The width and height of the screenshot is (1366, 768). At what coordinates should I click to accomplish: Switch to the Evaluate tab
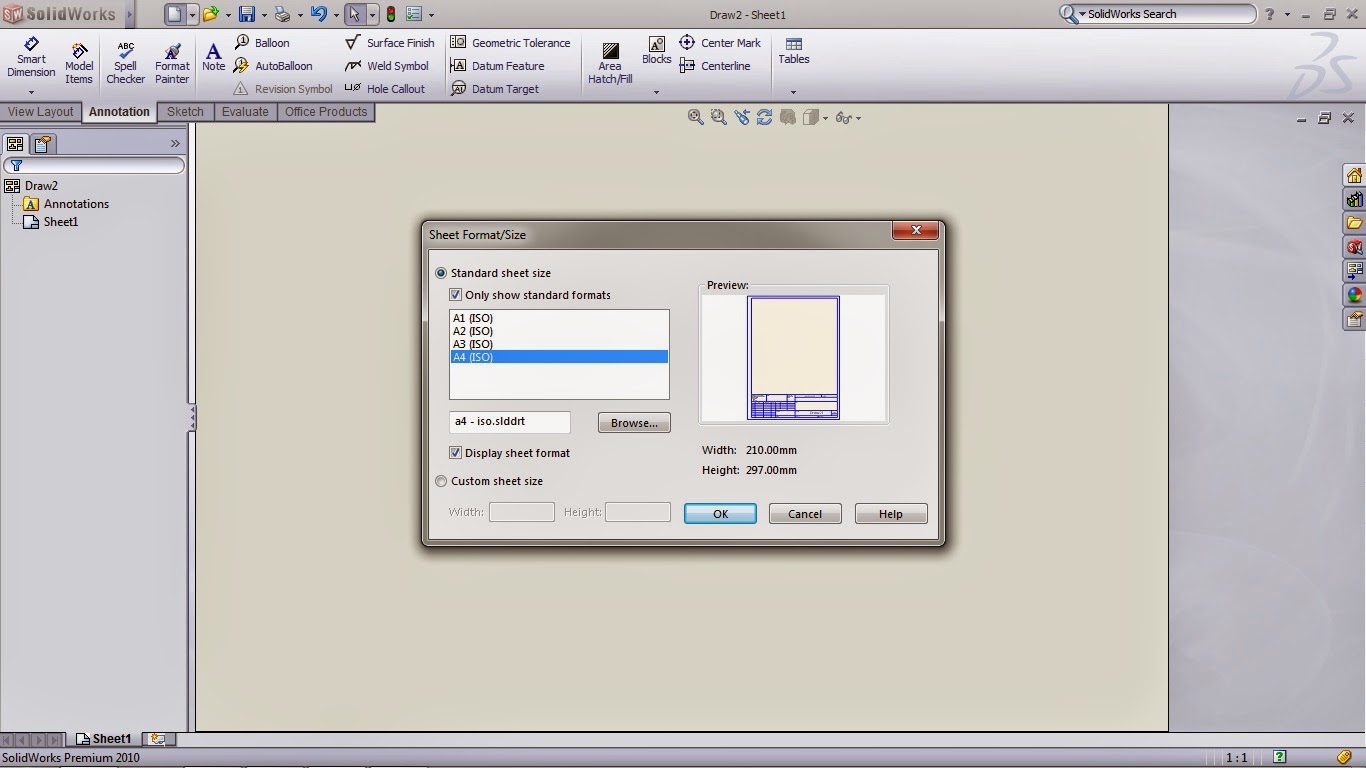click(x=245, y=112)
